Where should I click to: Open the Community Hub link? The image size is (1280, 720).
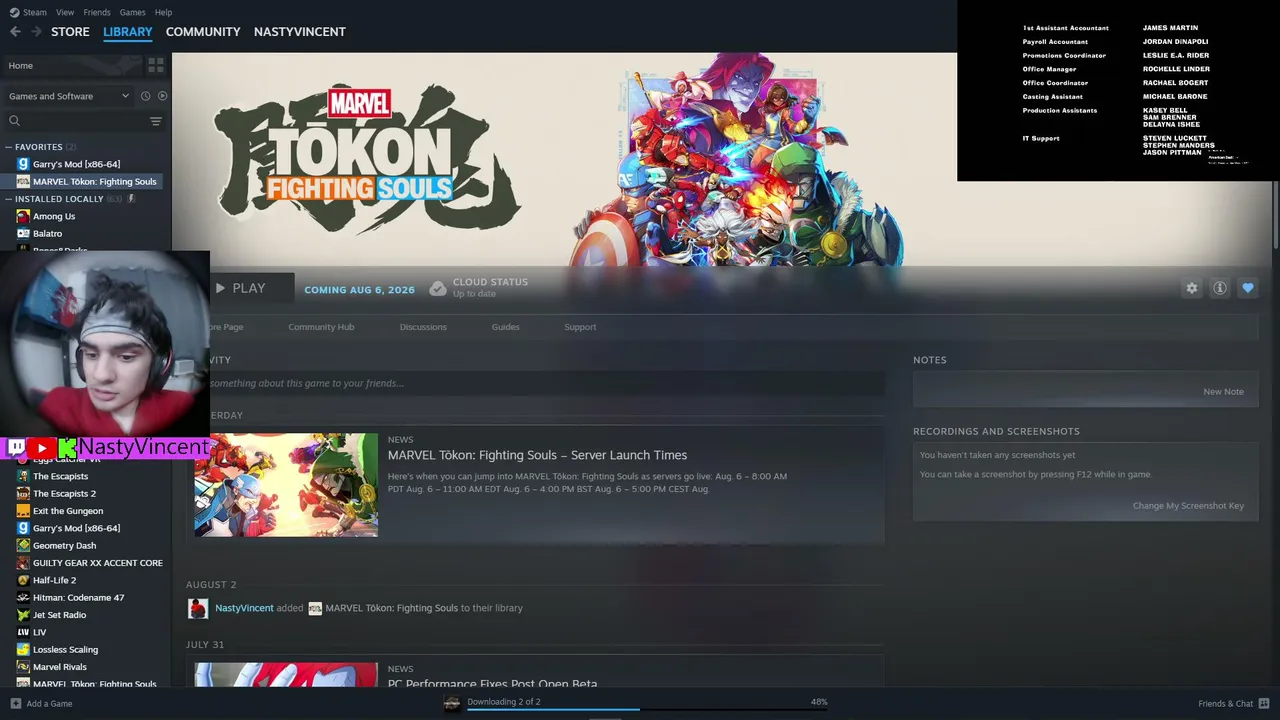click(x=321, y=327)
